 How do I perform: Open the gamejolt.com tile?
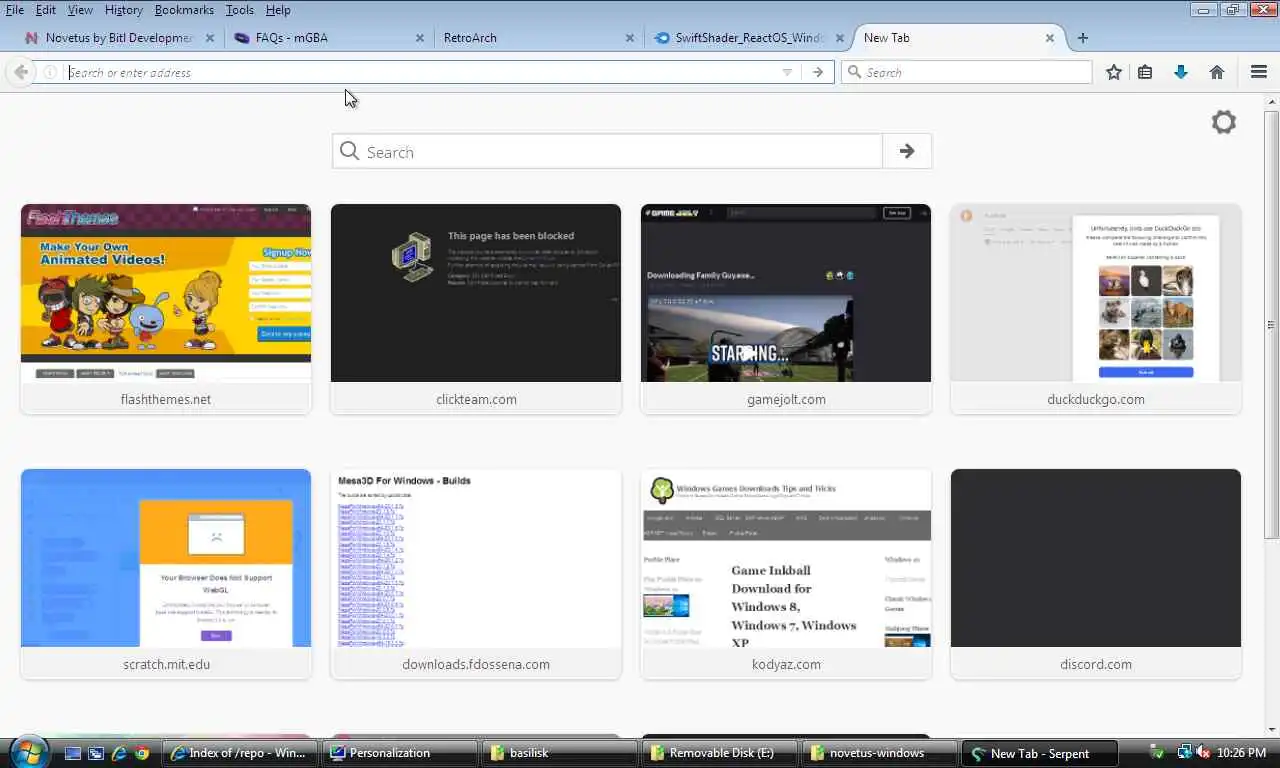click(x=786, y=309)
